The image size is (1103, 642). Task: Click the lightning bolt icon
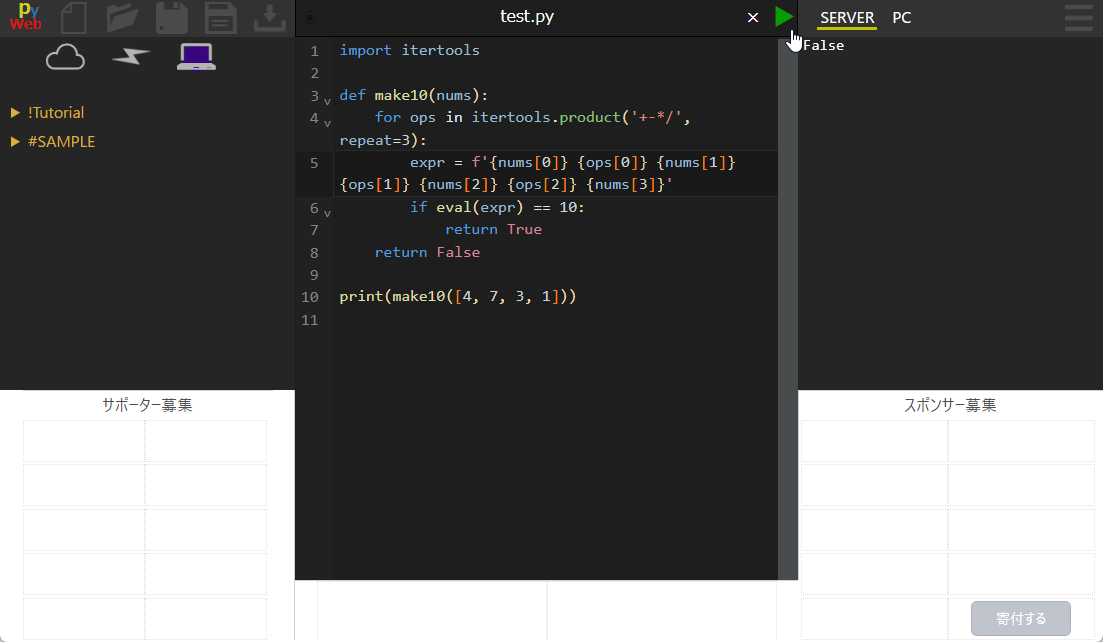tap(131, 56)
